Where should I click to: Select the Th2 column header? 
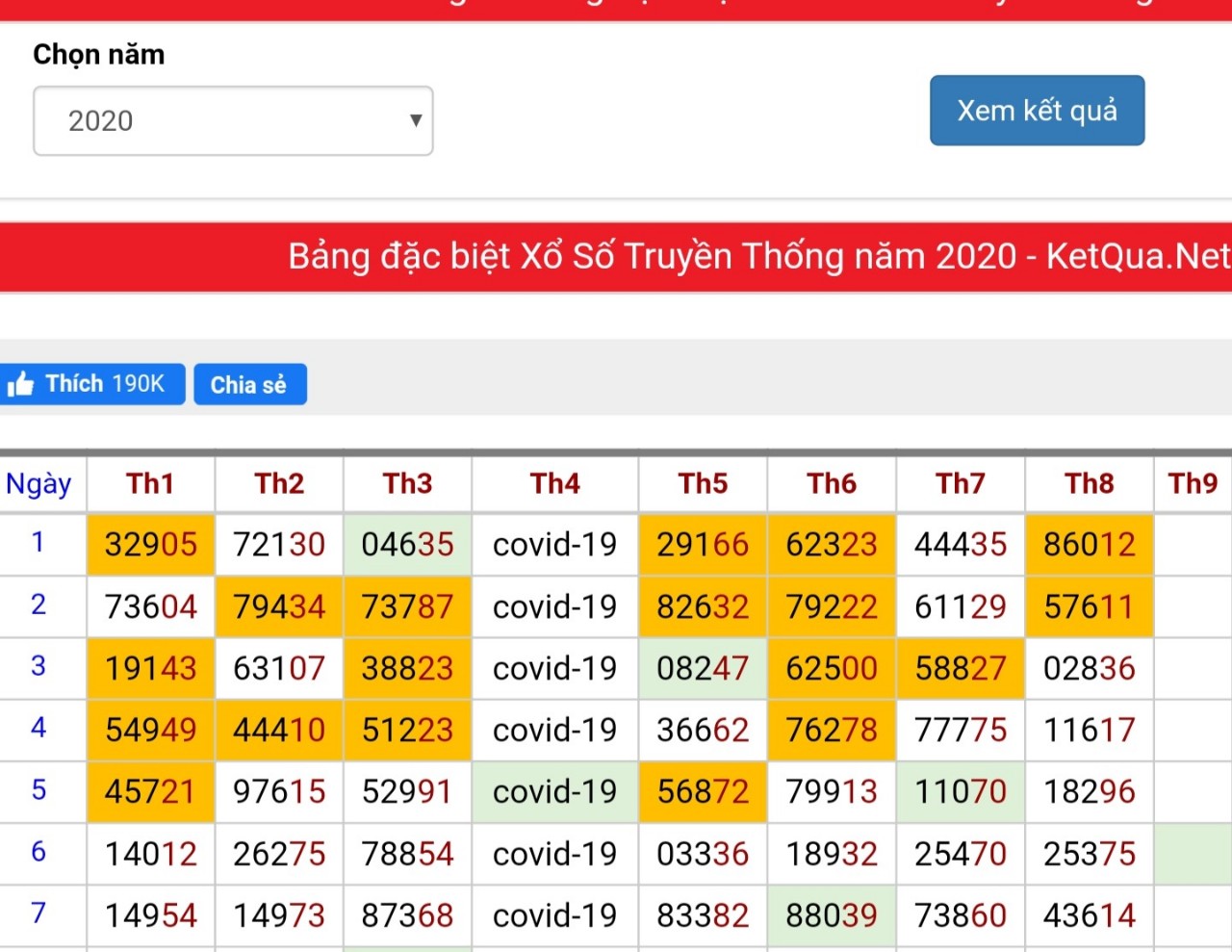[x=279, y=483]
